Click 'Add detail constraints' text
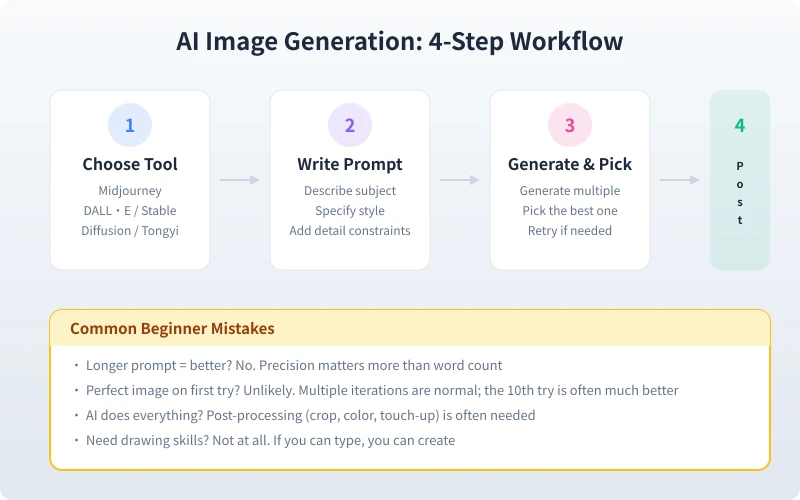Viewport: 800px width, 500px height. (x=349, y=231)
